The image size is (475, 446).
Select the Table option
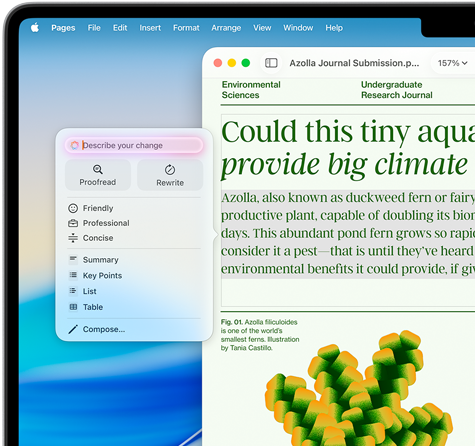(x=134, y=307)
